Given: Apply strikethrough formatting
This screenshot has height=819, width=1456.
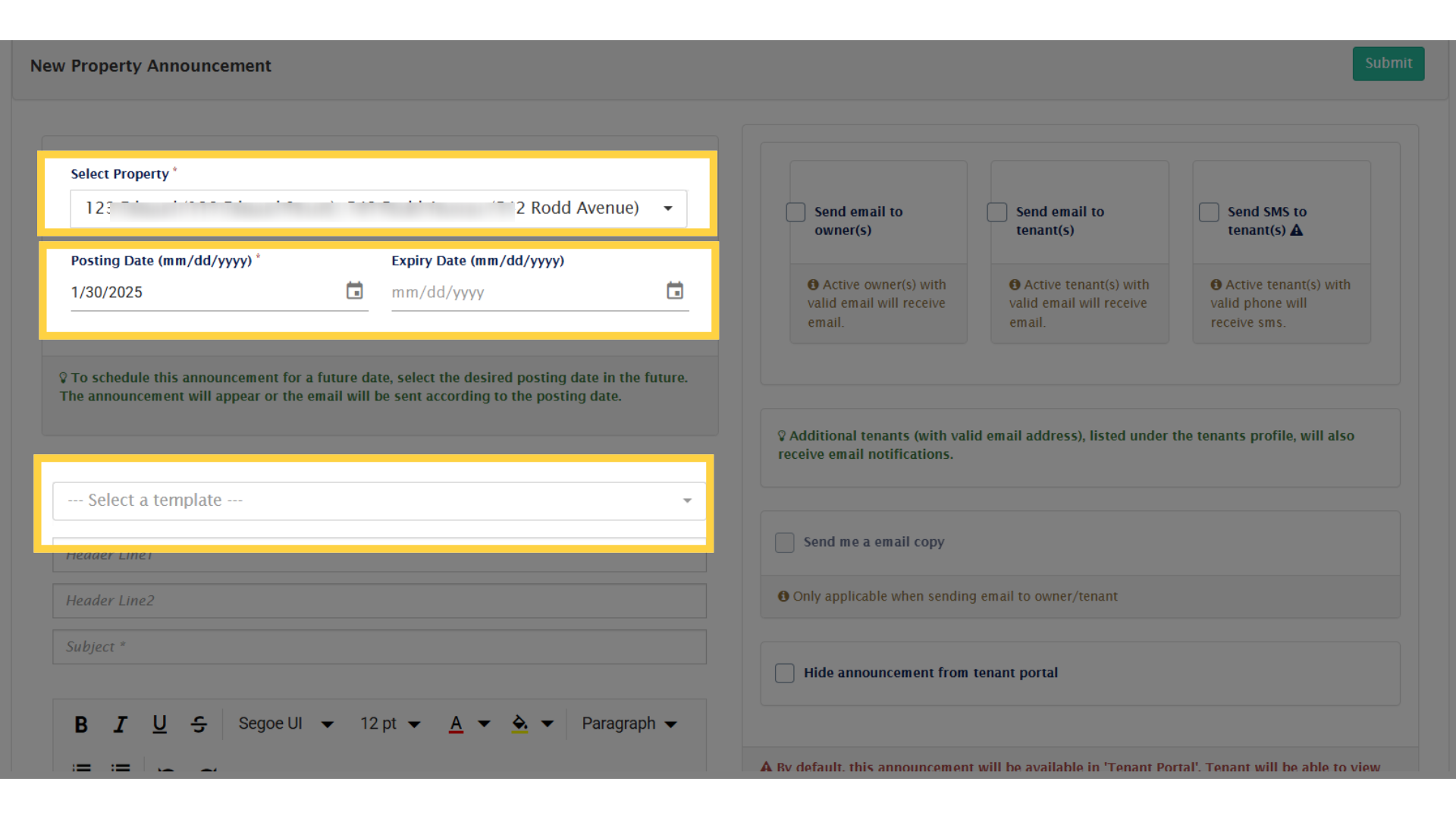Looking at the screenshot, I should tap(199, 724).
